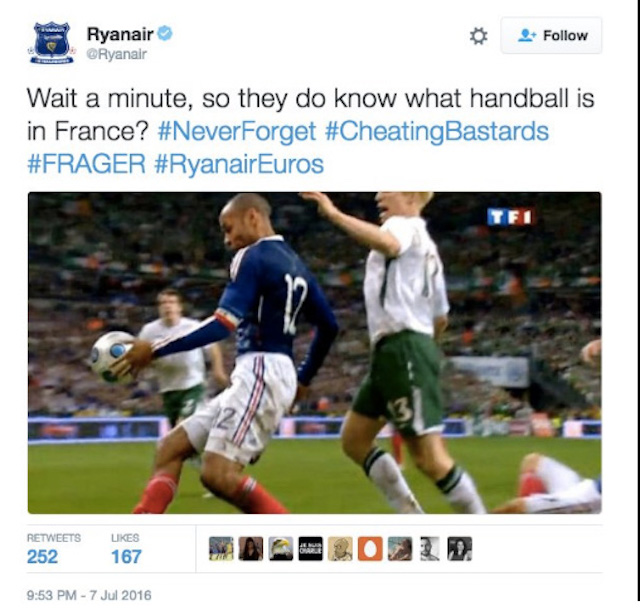Open Ryanair's profile avatar badge
640x615 pixels.
point(52,43)
